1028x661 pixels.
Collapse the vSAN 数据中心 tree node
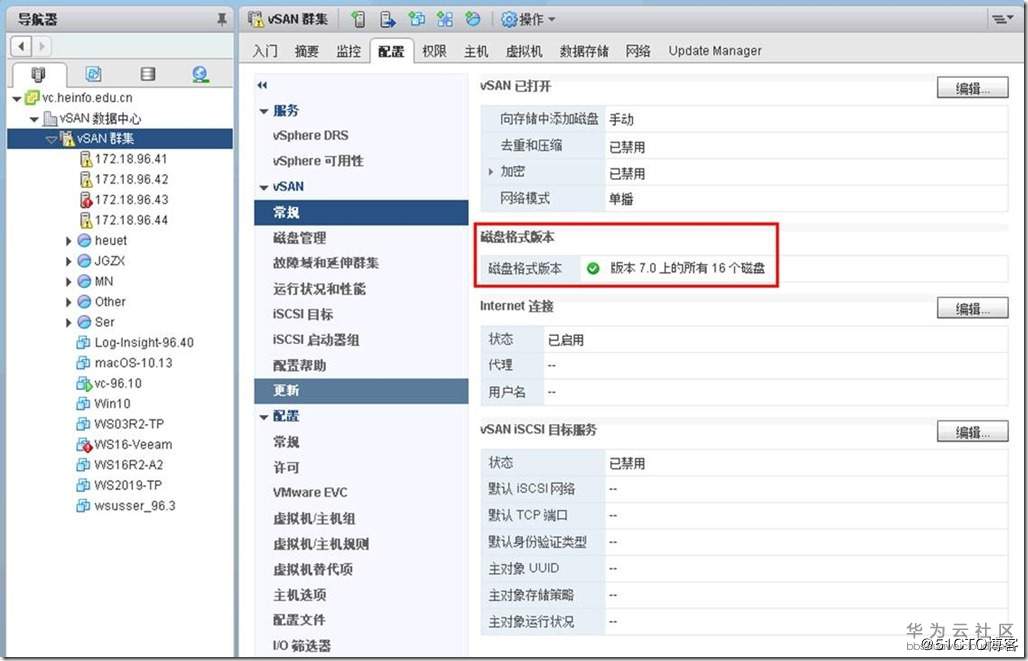click(34, 119)
